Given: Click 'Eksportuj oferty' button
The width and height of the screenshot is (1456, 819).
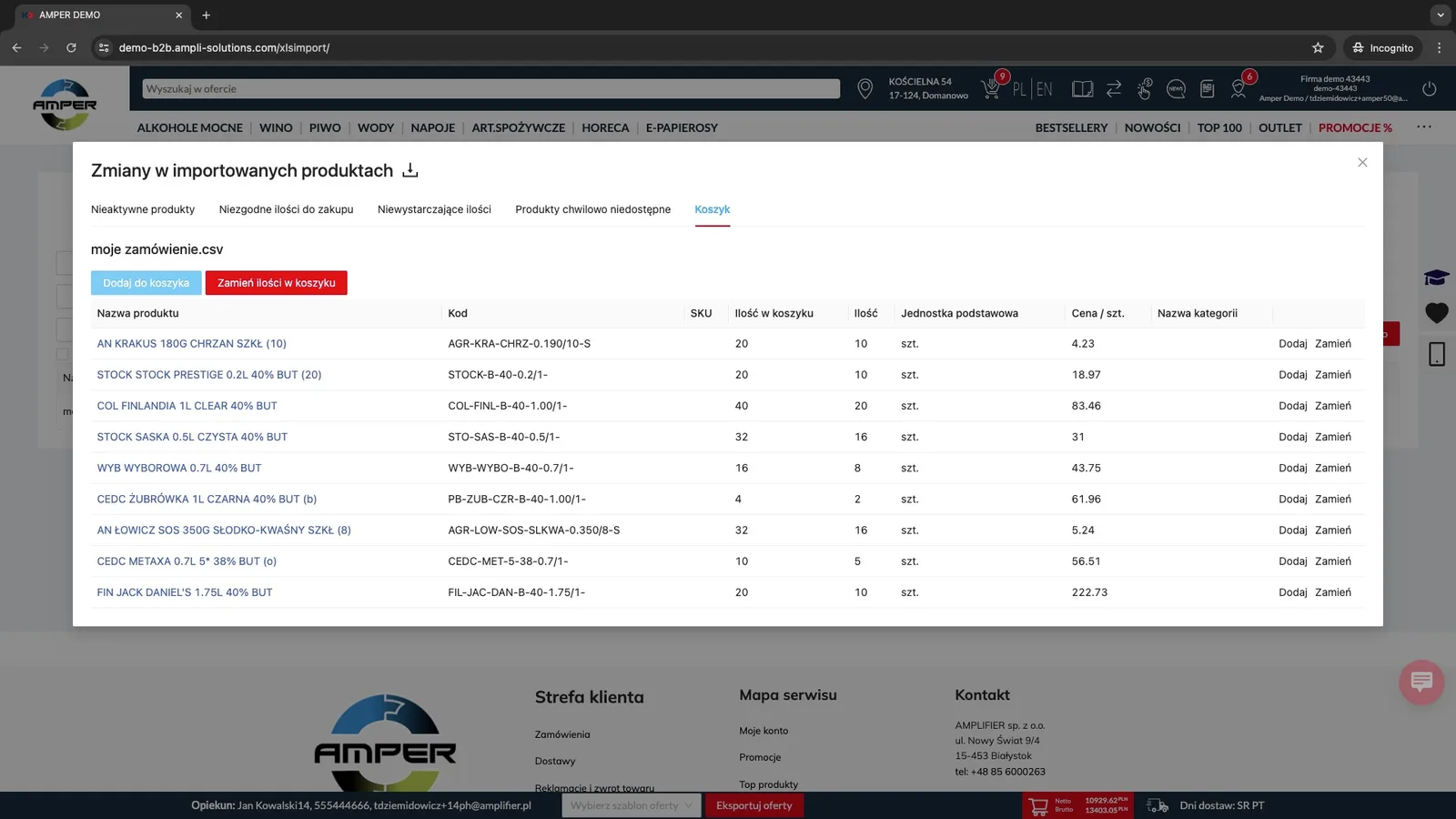Looking at the screenshot, I should [x=754, y=805].
